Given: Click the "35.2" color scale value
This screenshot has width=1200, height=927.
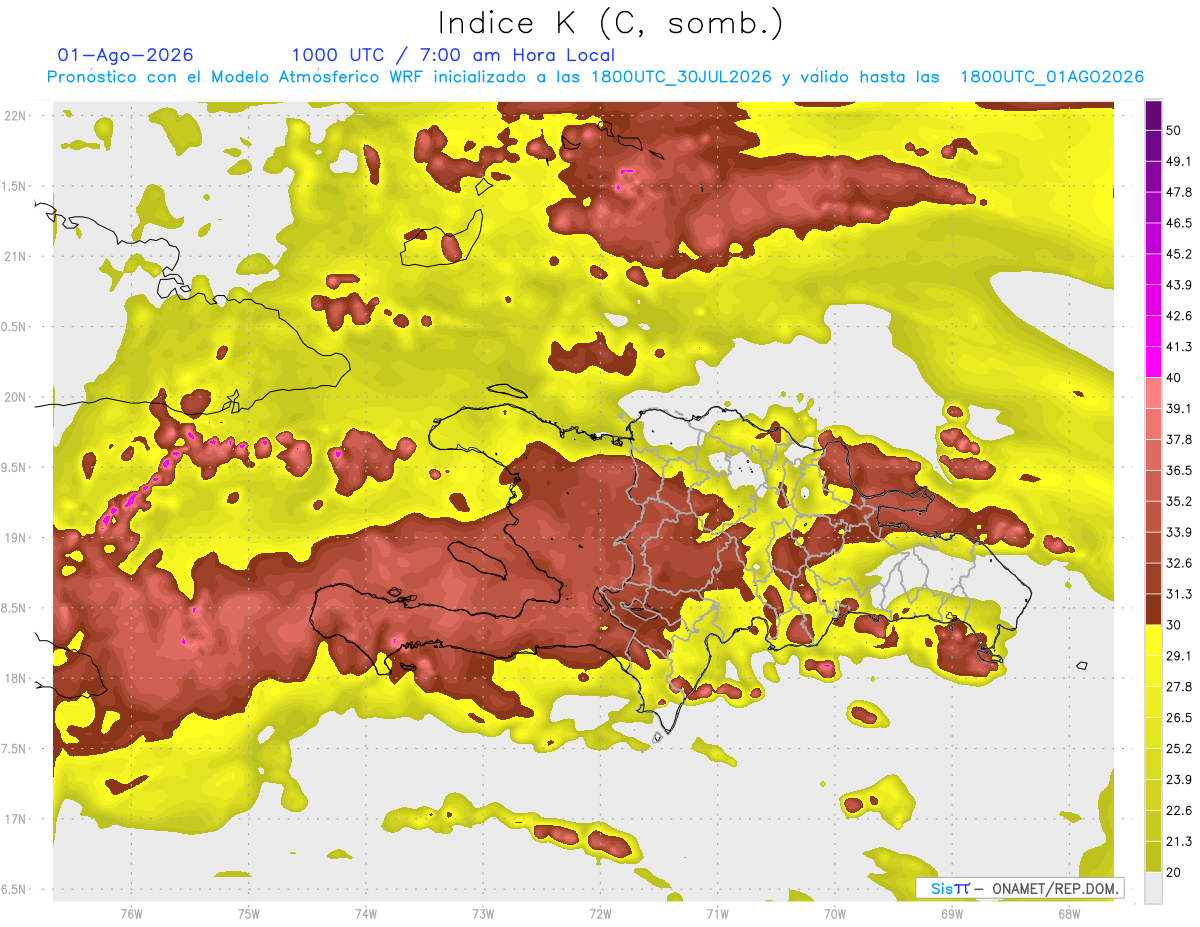Looking at the screenshot, I should 1179,501.
